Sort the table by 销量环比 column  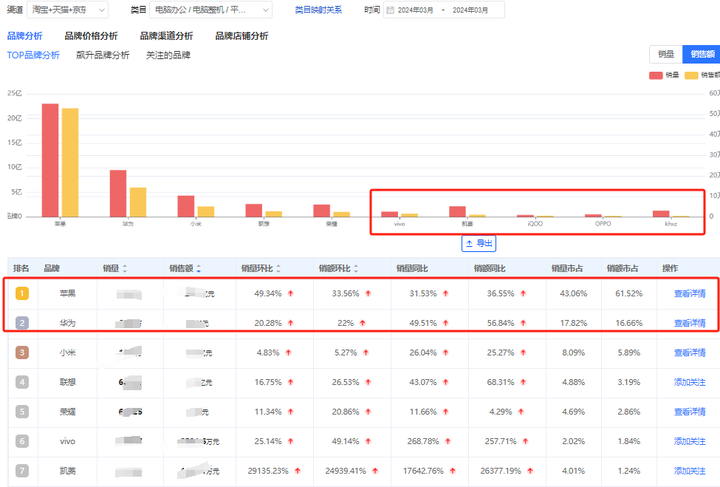[x=278, y=269]
